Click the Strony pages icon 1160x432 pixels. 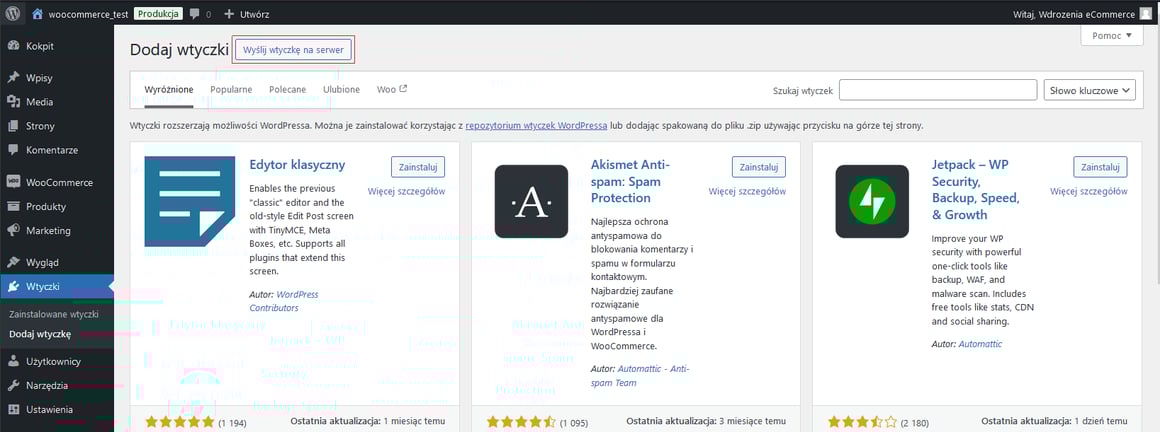(x=13, y=126)
